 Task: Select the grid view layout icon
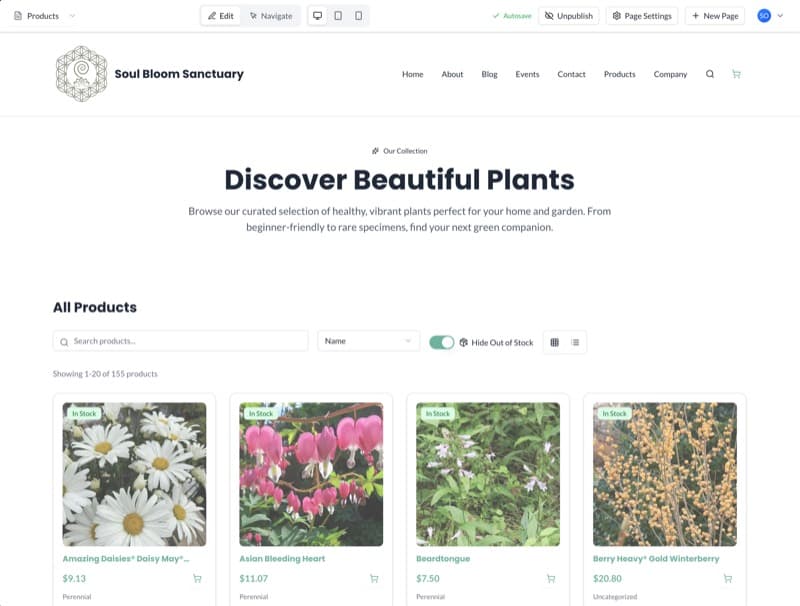pyautogui.click(x=557, y=341)
